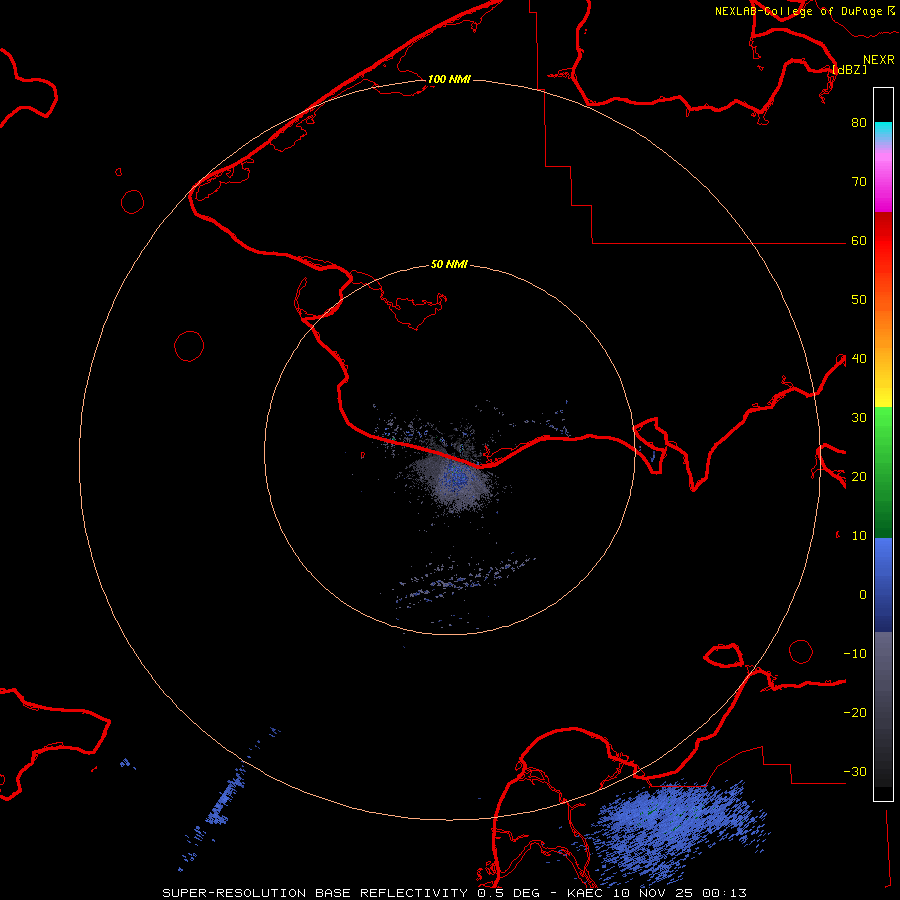Click the blue segment of the color bar

[883, 585]
